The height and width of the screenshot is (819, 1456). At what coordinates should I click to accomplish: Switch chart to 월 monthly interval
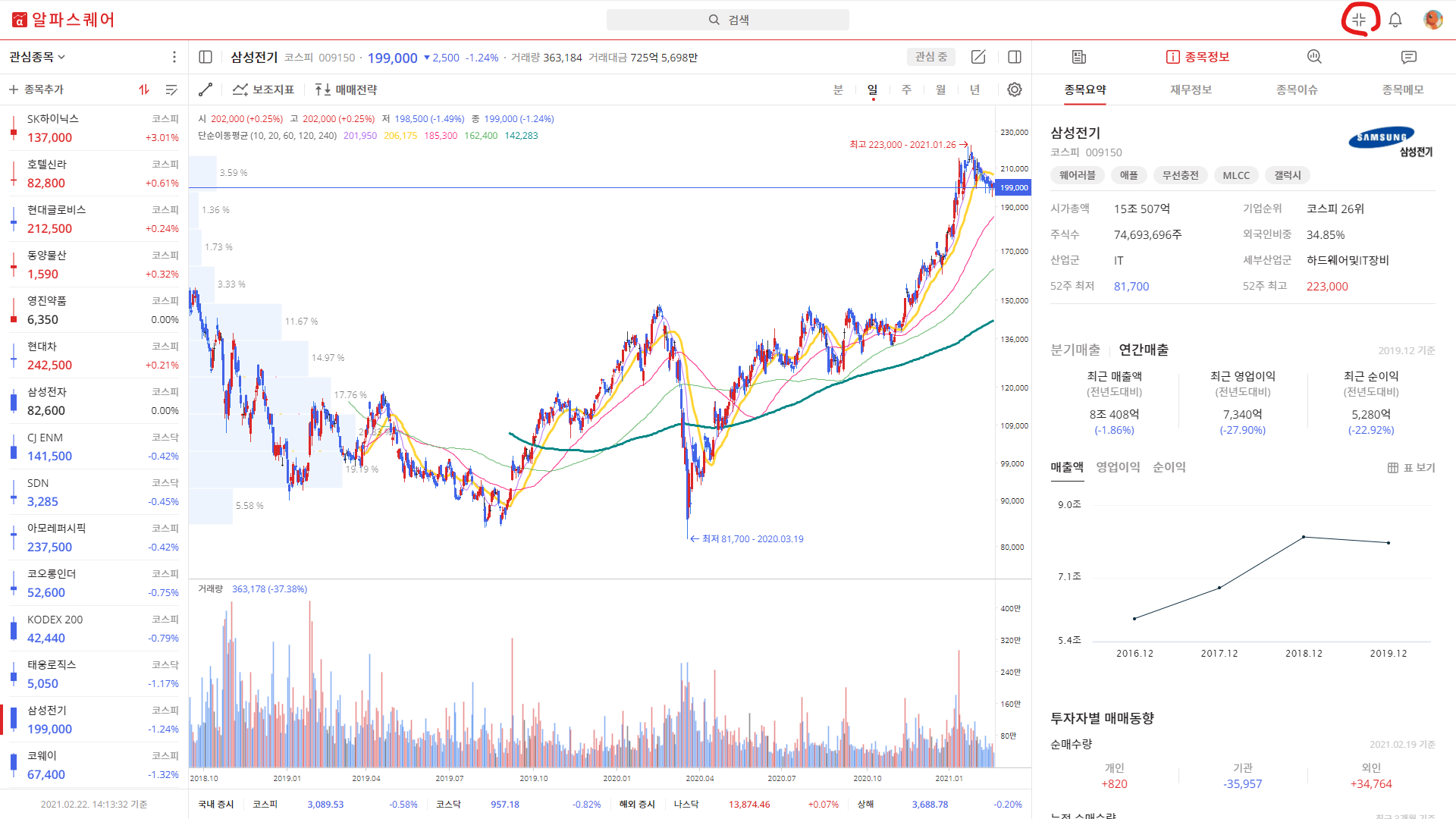[x=940, y=89]
